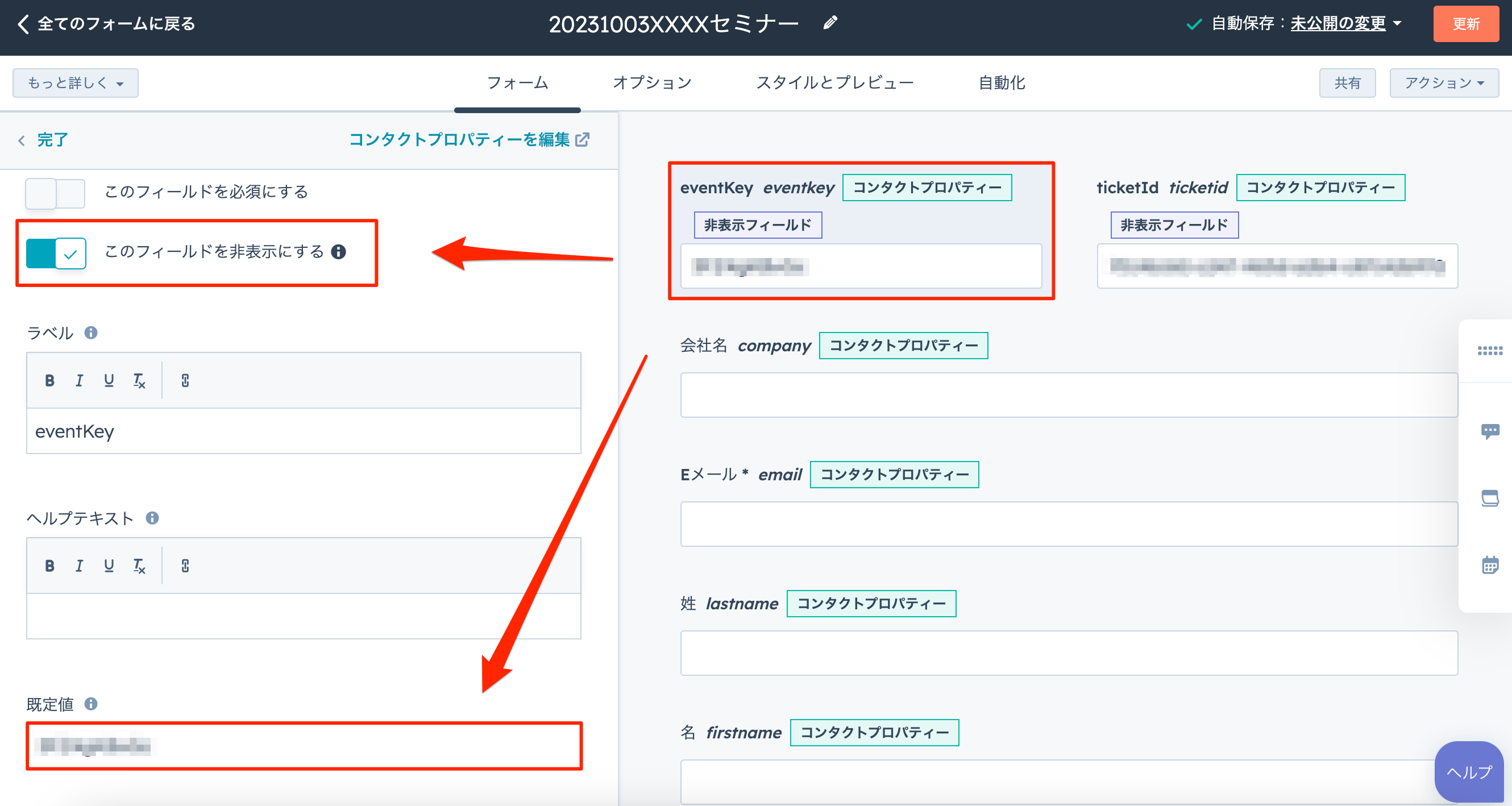Click the 既定値 default value input

click(304, 746)
